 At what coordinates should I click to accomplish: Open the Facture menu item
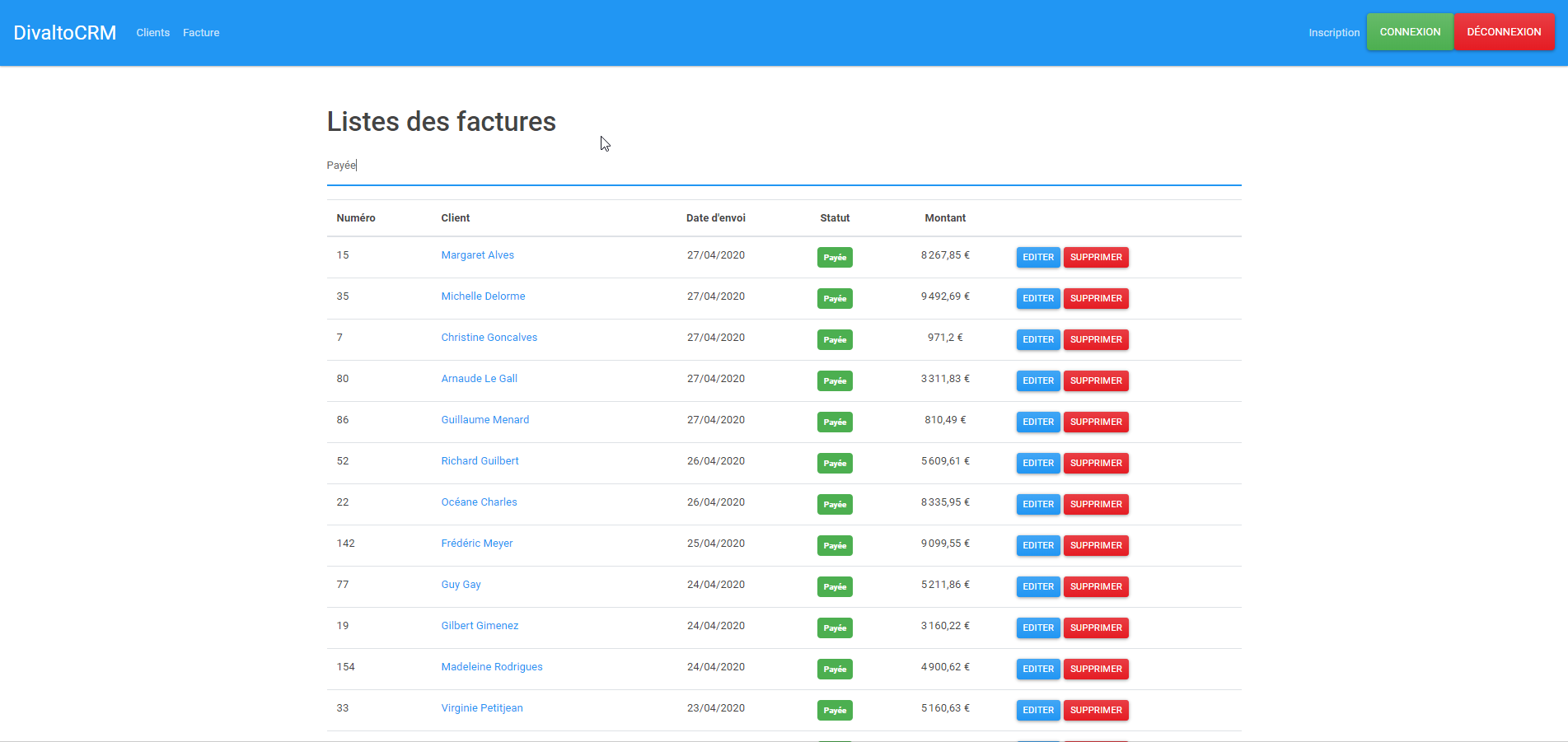tap(201, 33)
